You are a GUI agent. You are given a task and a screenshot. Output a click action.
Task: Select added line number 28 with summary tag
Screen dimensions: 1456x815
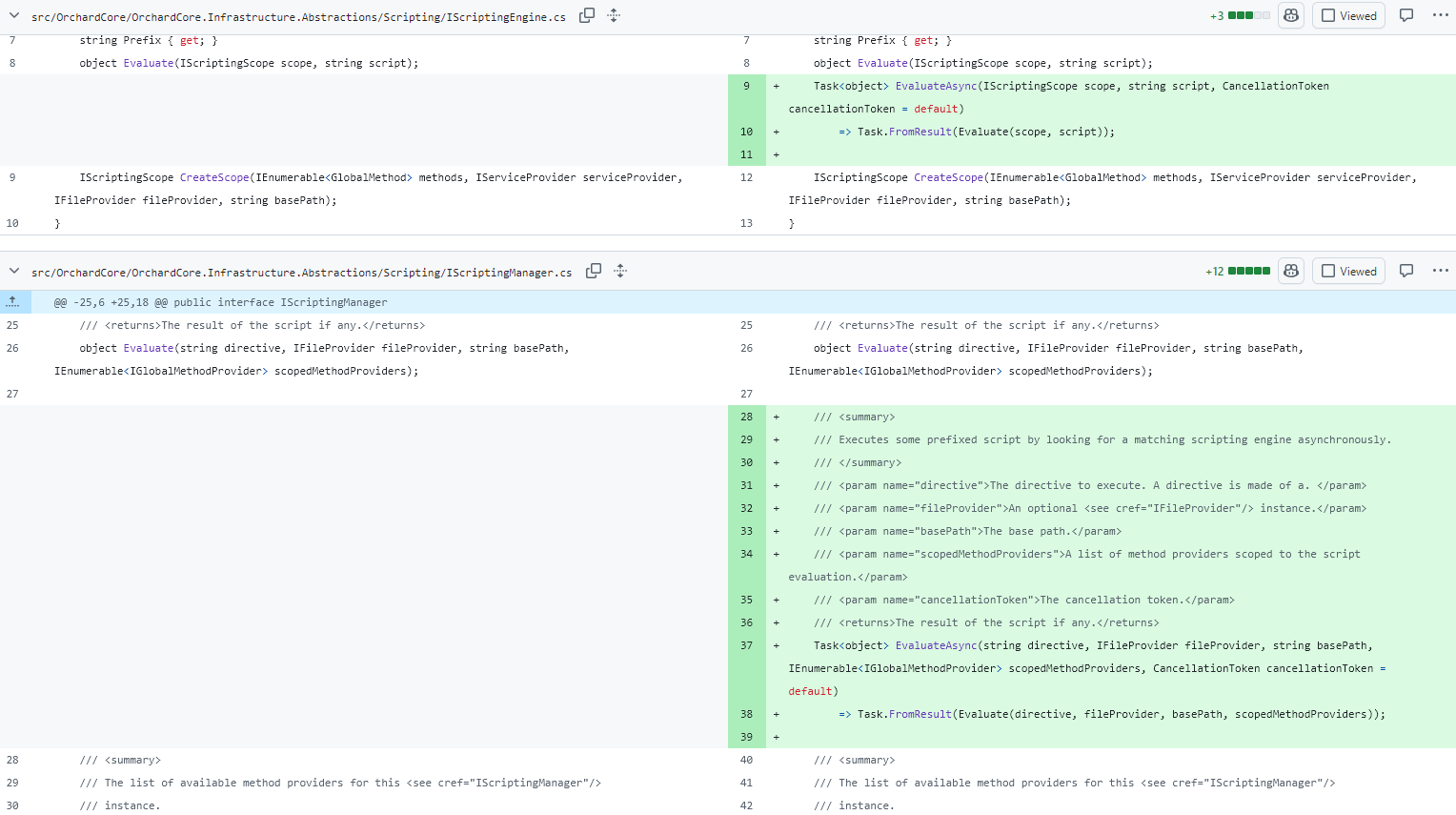tap(747, 417)
